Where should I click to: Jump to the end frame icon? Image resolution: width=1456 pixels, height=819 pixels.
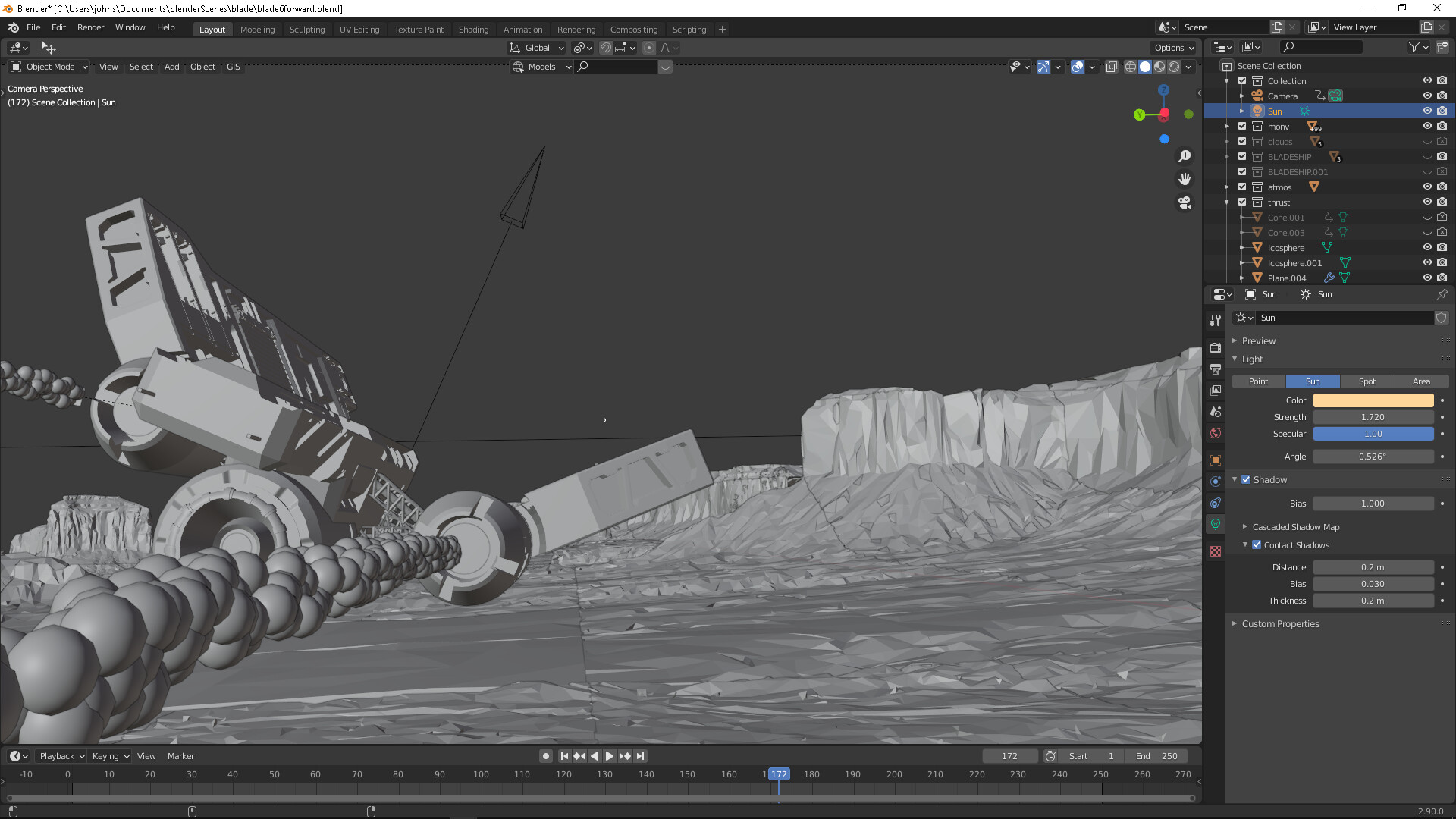click(641, 756)
